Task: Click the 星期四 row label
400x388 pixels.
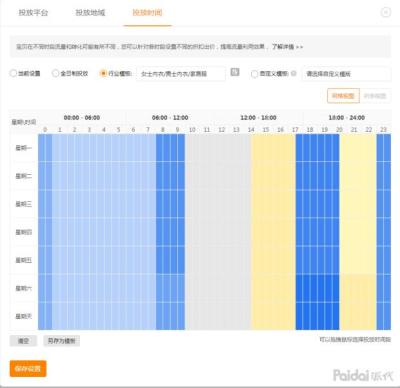Action: (24, 232)
